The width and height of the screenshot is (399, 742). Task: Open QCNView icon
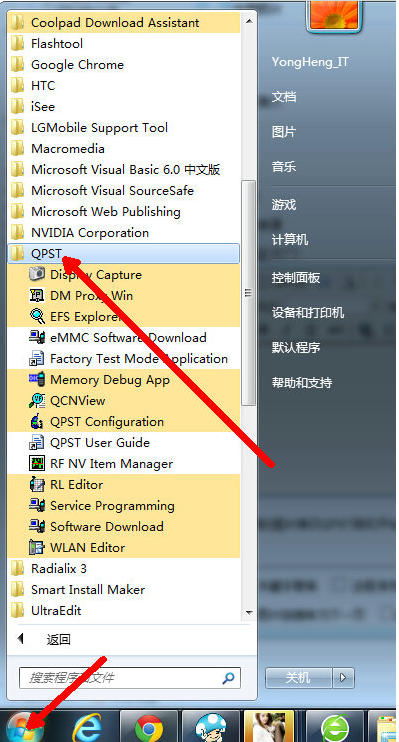36,400
